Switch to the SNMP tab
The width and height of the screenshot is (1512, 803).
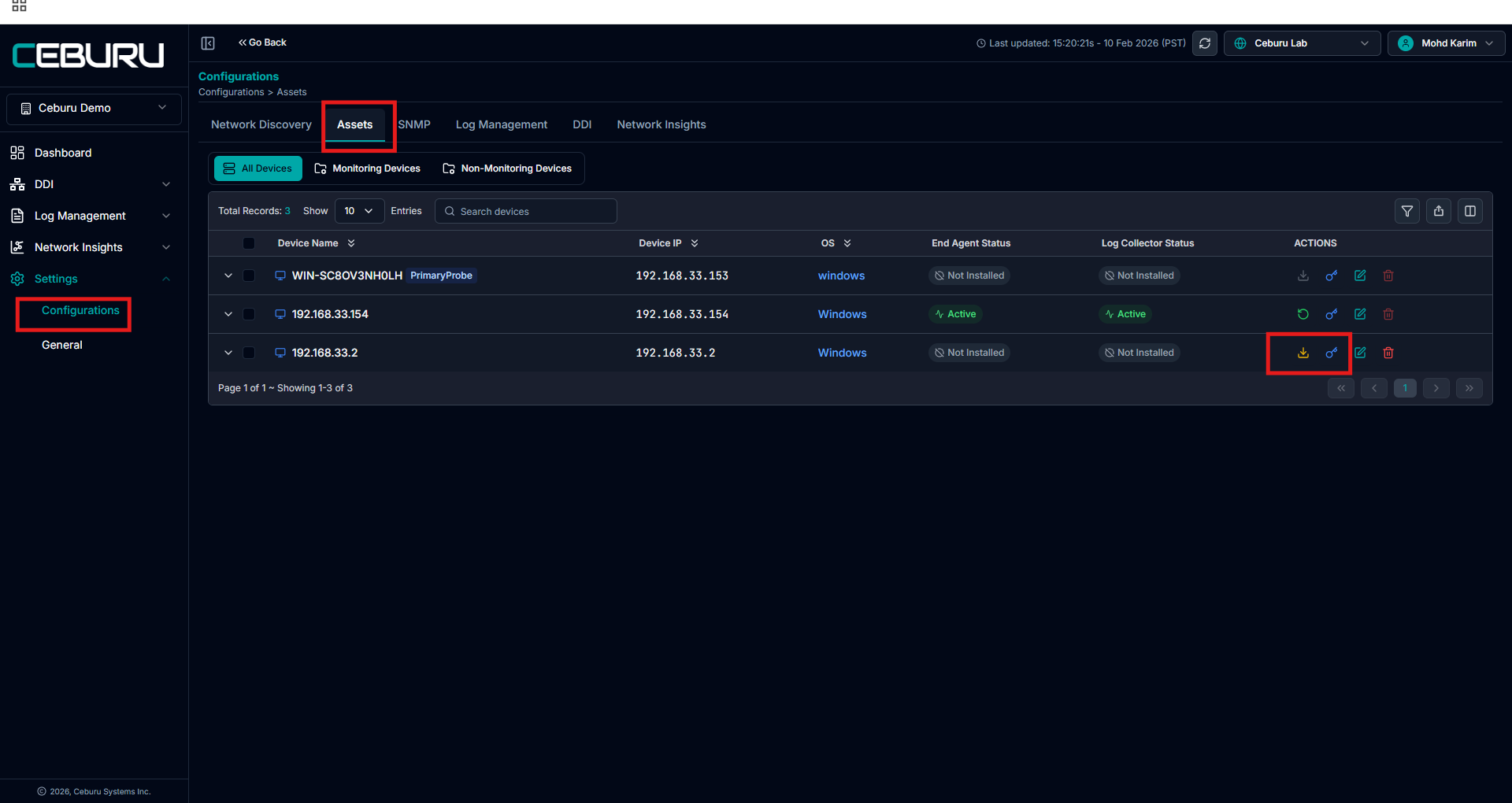click(414, 124)
